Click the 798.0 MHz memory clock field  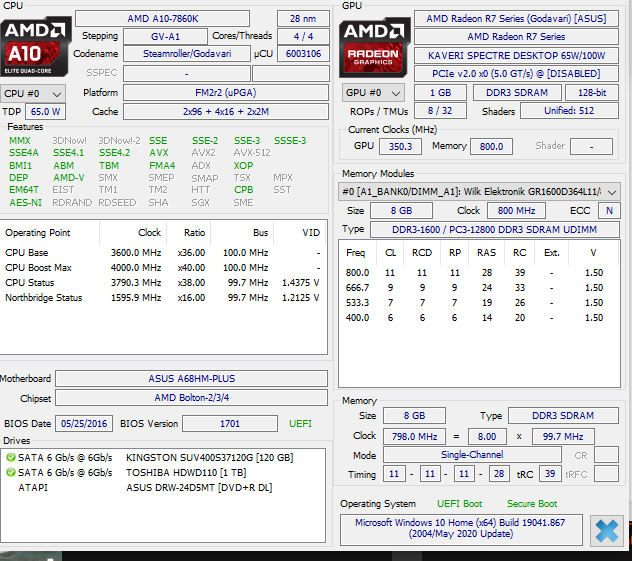tap(414, 436)
